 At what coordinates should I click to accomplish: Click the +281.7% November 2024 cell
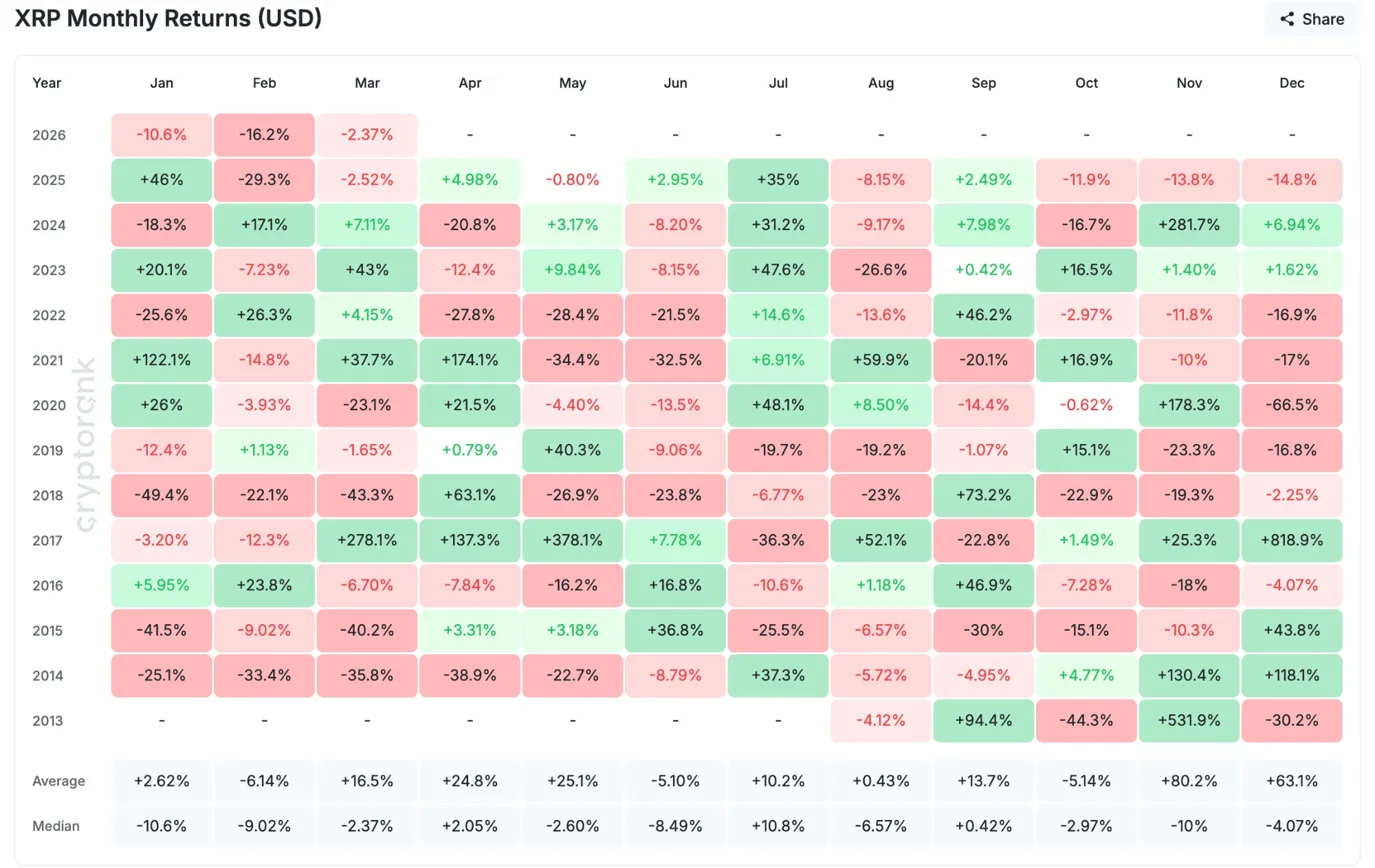click(x=1188, y=225)
